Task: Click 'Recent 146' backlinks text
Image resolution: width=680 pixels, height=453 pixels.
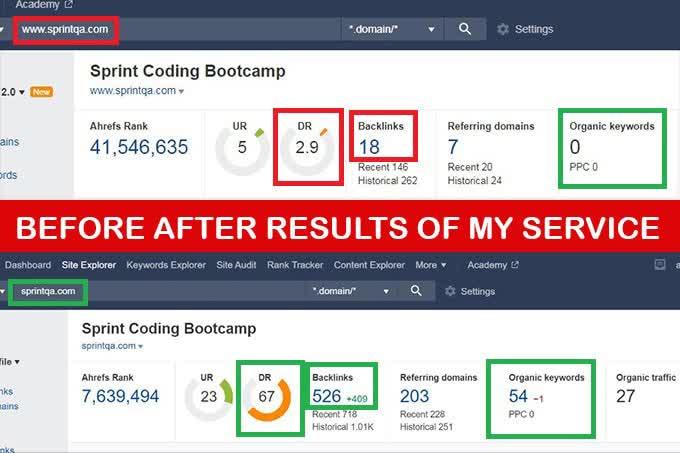Action: tap(383, 167)
